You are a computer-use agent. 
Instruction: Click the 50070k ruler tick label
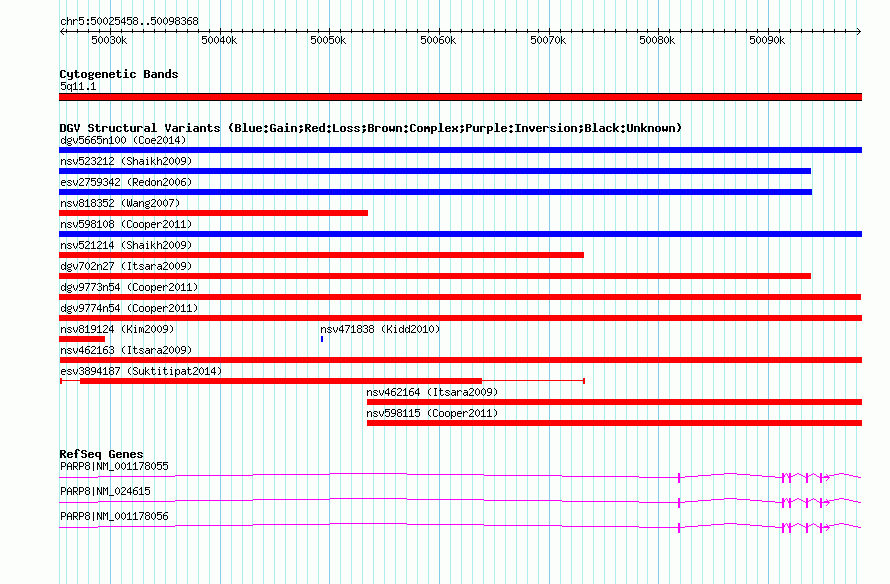click(x=548, y=41)
